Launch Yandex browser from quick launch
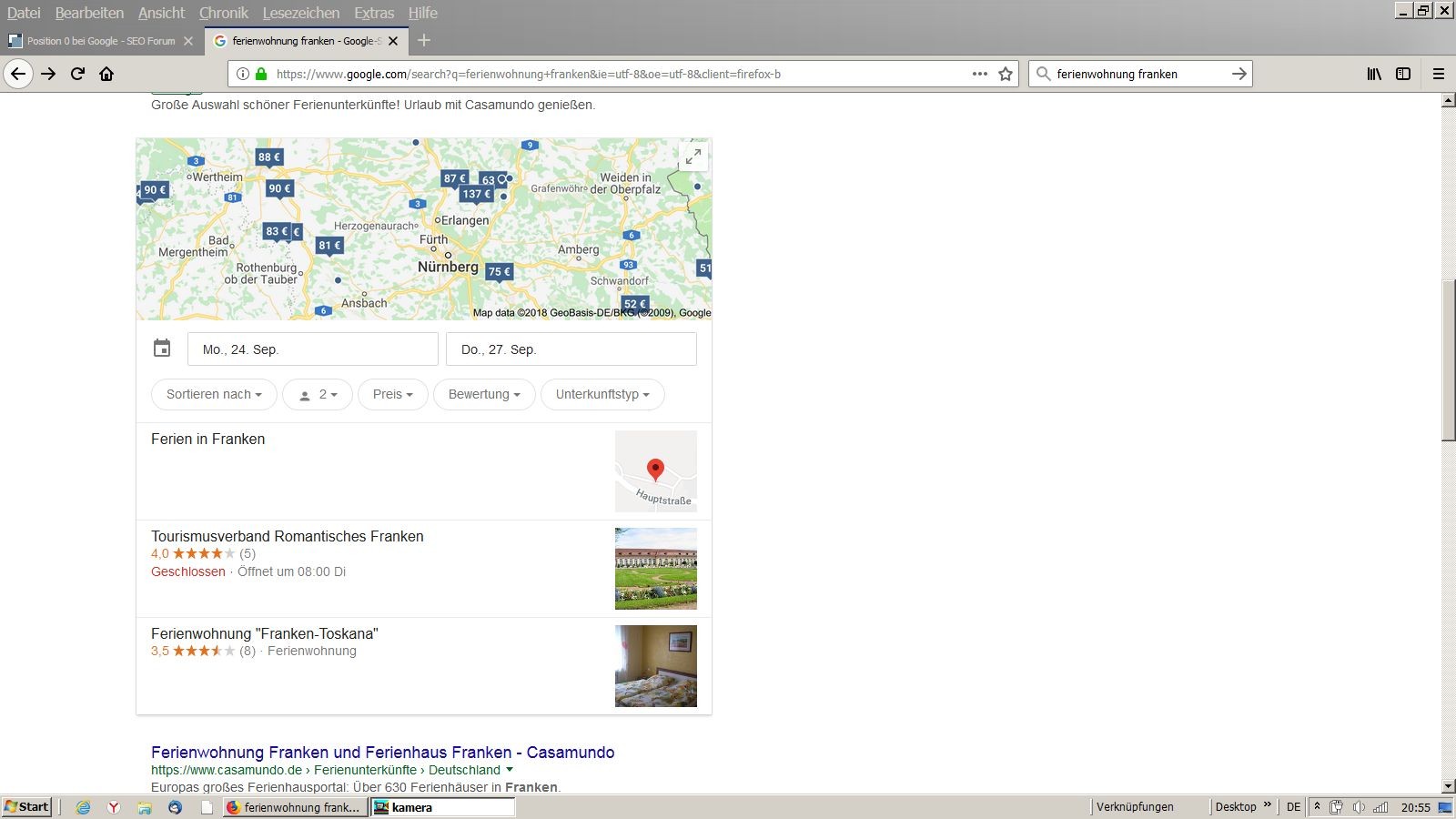 tap(113, 807)
